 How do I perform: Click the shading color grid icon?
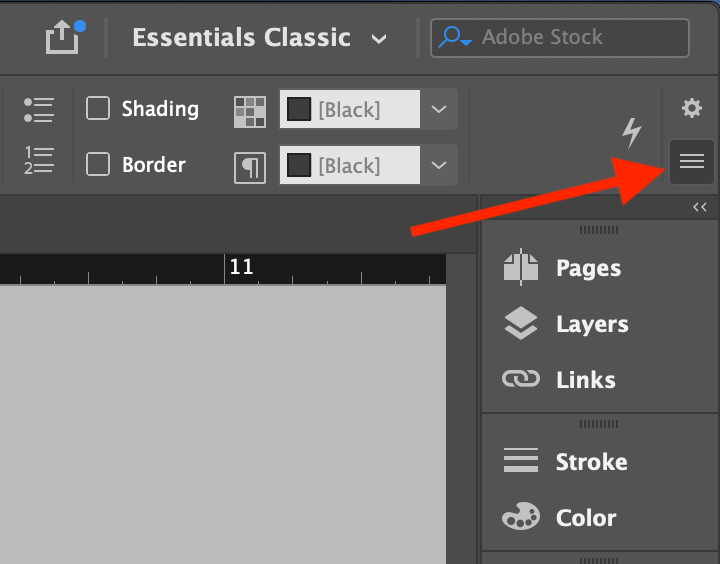point(250,111)
